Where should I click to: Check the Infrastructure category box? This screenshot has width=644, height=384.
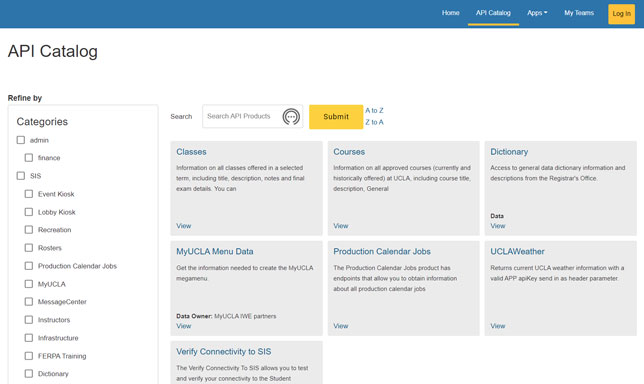click(x=29, y=338)
